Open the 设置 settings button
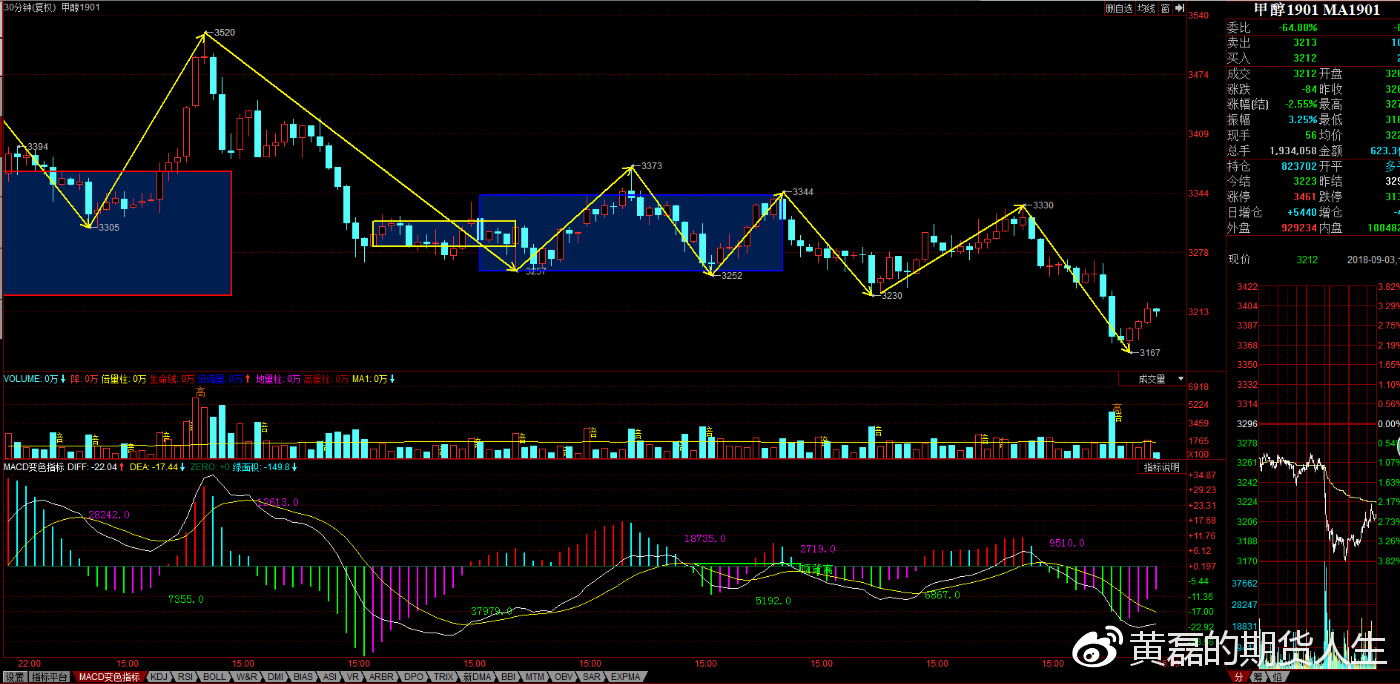The width and height of the screenshot is (1400, 684). tap(14, 677)
